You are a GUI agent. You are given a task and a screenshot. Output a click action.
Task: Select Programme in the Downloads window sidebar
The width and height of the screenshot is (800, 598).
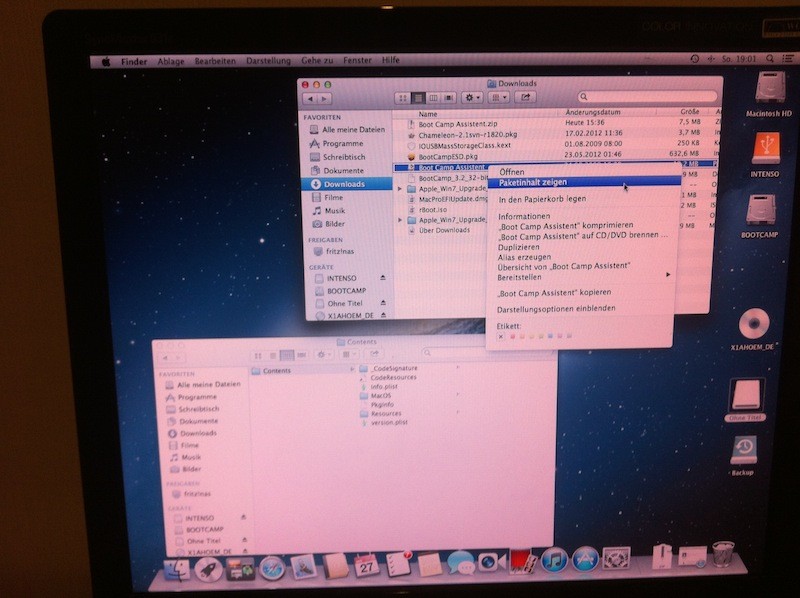(x=341, y=144)
